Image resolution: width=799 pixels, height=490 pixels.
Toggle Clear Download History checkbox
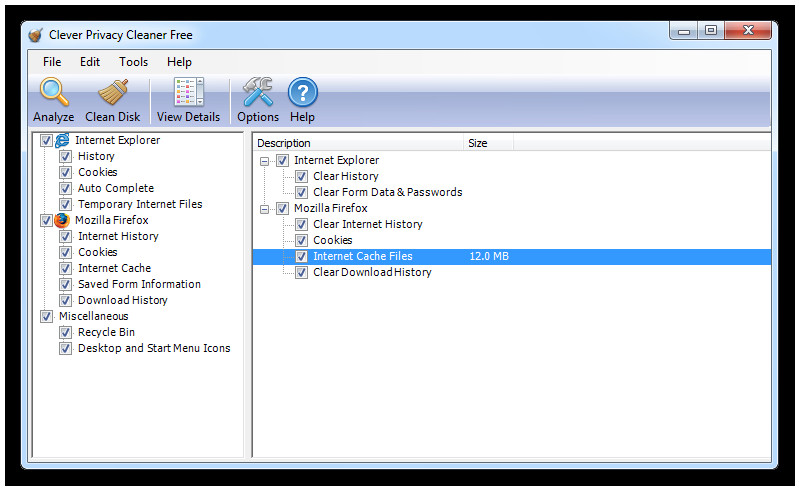pyautogui.click(x=301, y=273)
